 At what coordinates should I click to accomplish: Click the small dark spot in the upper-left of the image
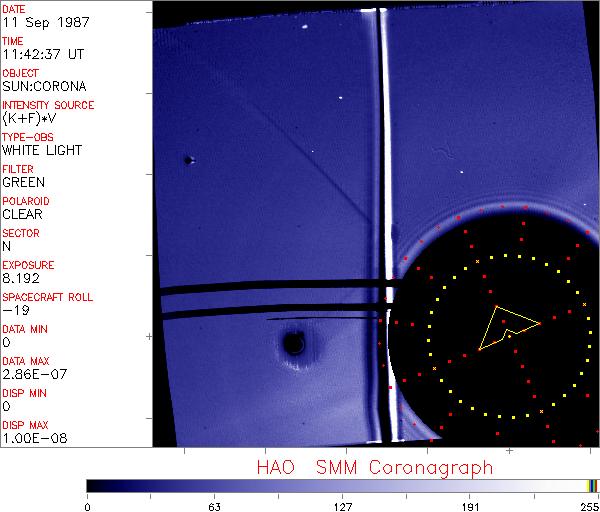(187, 160)
